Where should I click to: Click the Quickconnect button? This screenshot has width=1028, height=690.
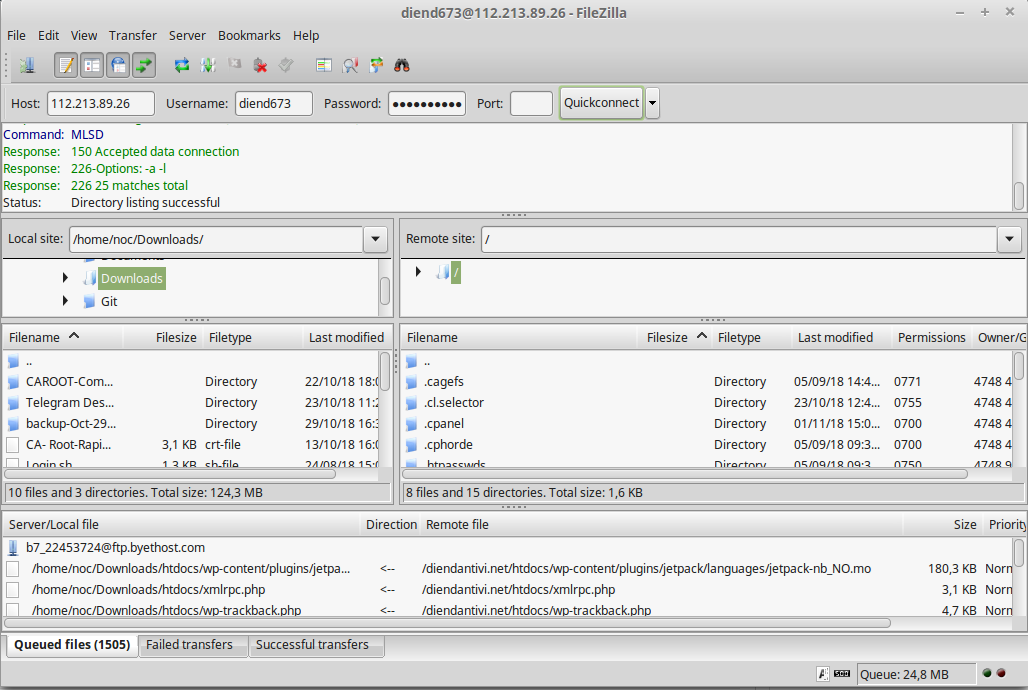click(601, 103)
